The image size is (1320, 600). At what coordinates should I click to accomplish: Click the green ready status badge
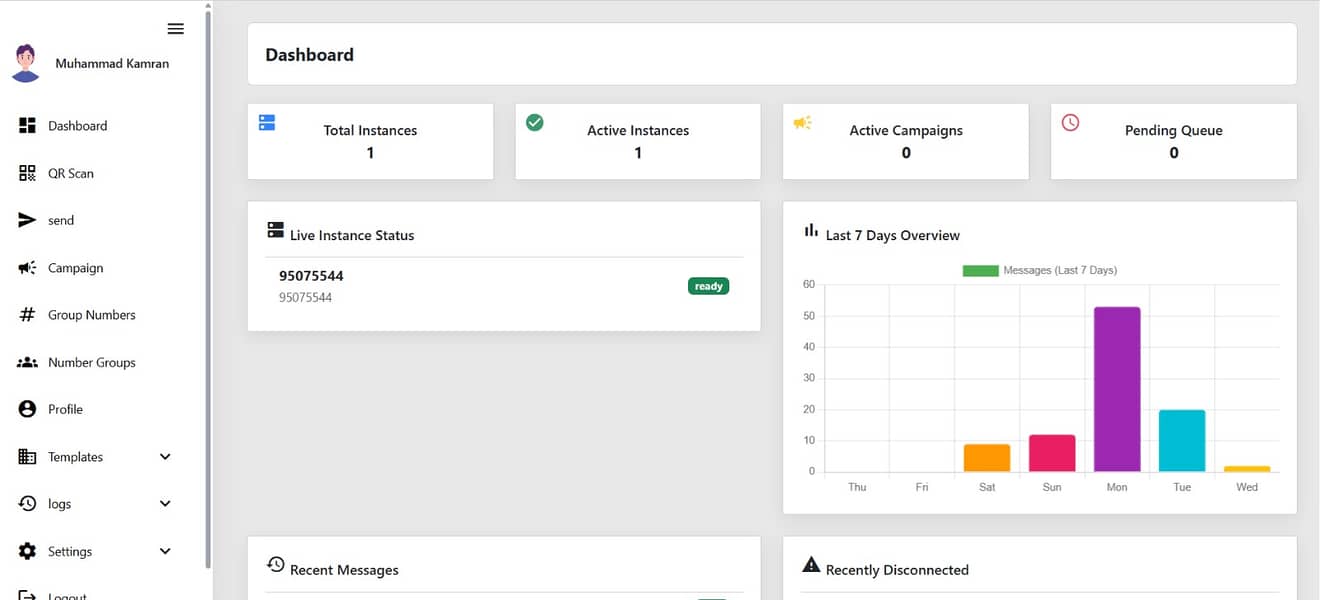708,286
